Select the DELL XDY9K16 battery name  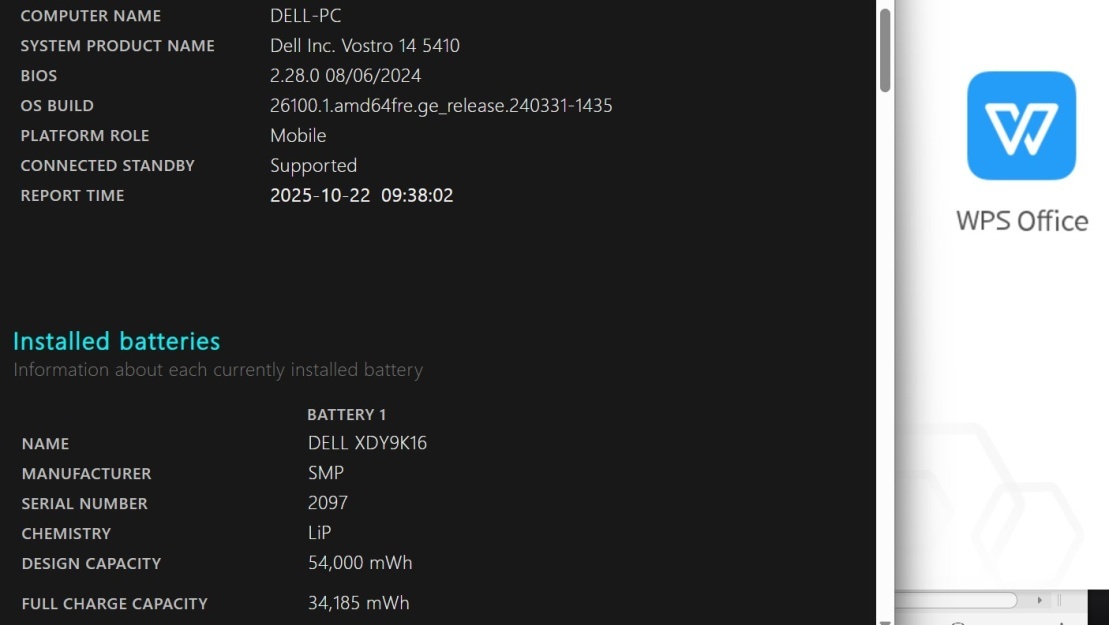(x=367, y=443)
